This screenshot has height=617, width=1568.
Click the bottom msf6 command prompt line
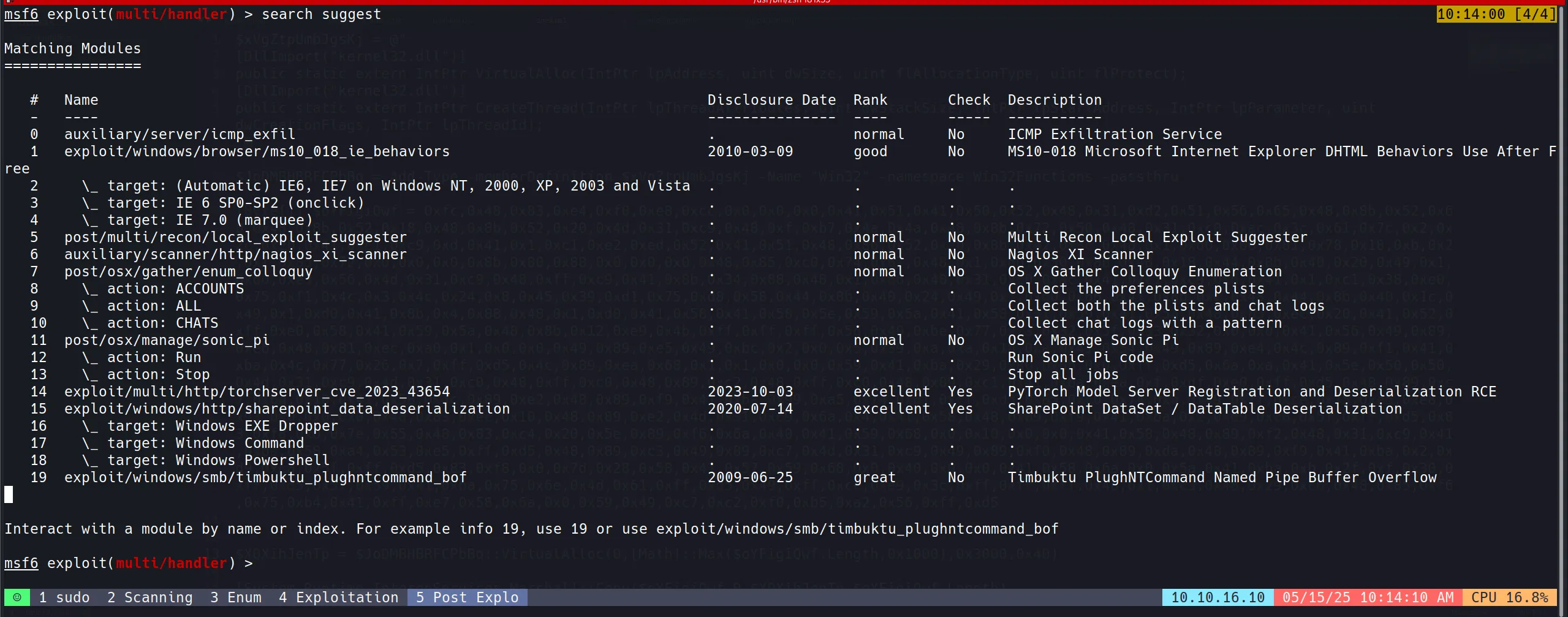[x=129, y=563]
